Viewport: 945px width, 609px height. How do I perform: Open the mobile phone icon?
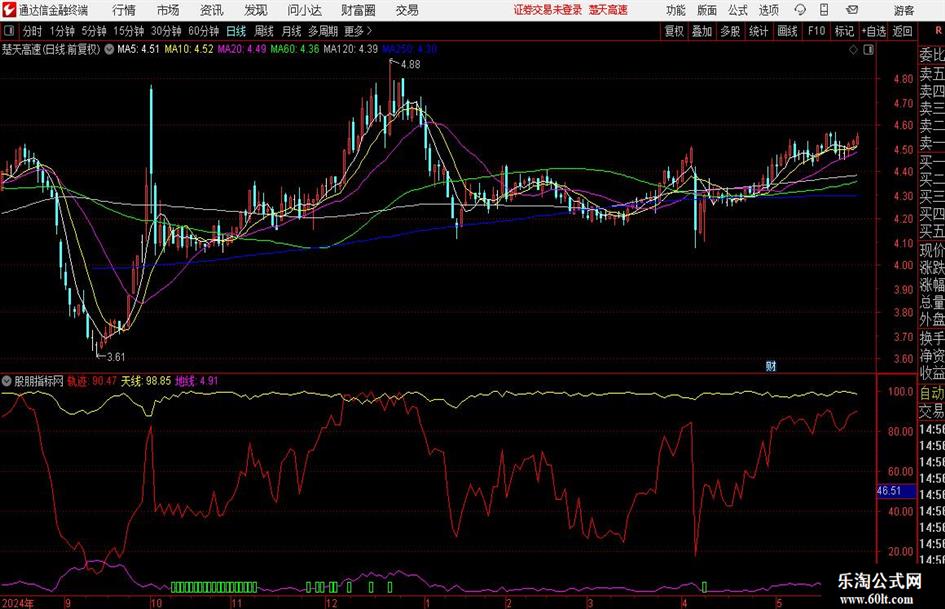[824, 10]
